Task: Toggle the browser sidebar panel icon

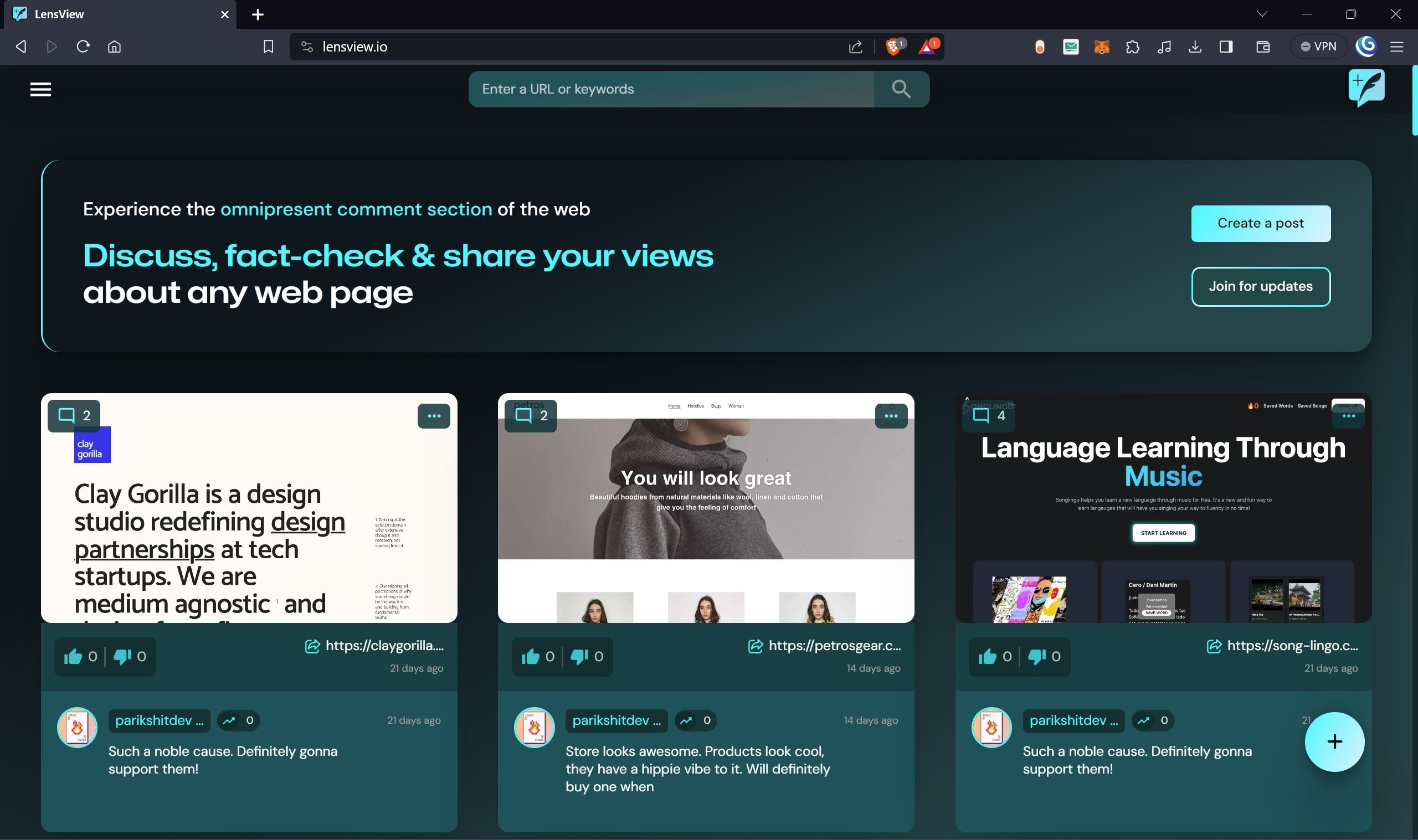Action: point(1226,47)
